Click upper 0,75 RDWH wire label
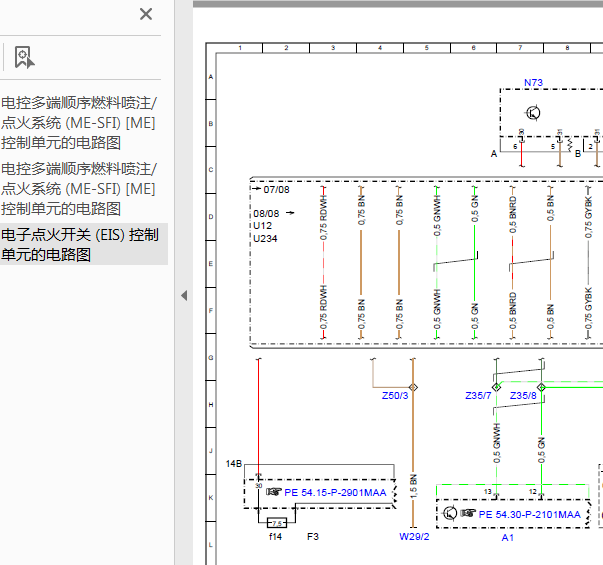 (323, 217)
